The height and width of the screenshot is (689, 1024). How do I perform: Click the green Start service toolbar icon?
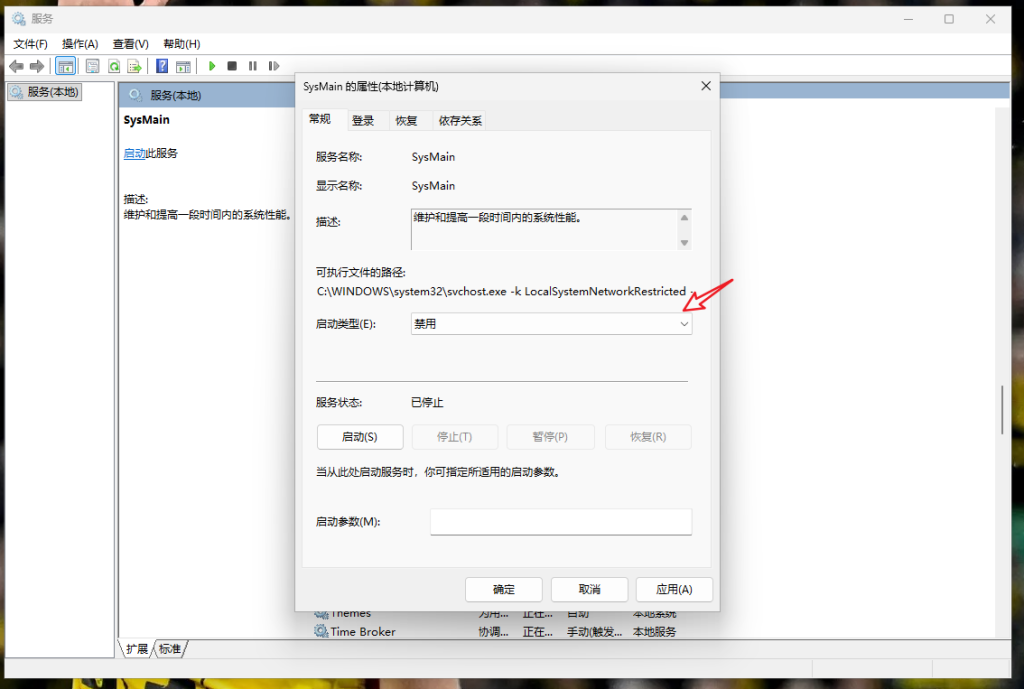(x=212, y=66)
